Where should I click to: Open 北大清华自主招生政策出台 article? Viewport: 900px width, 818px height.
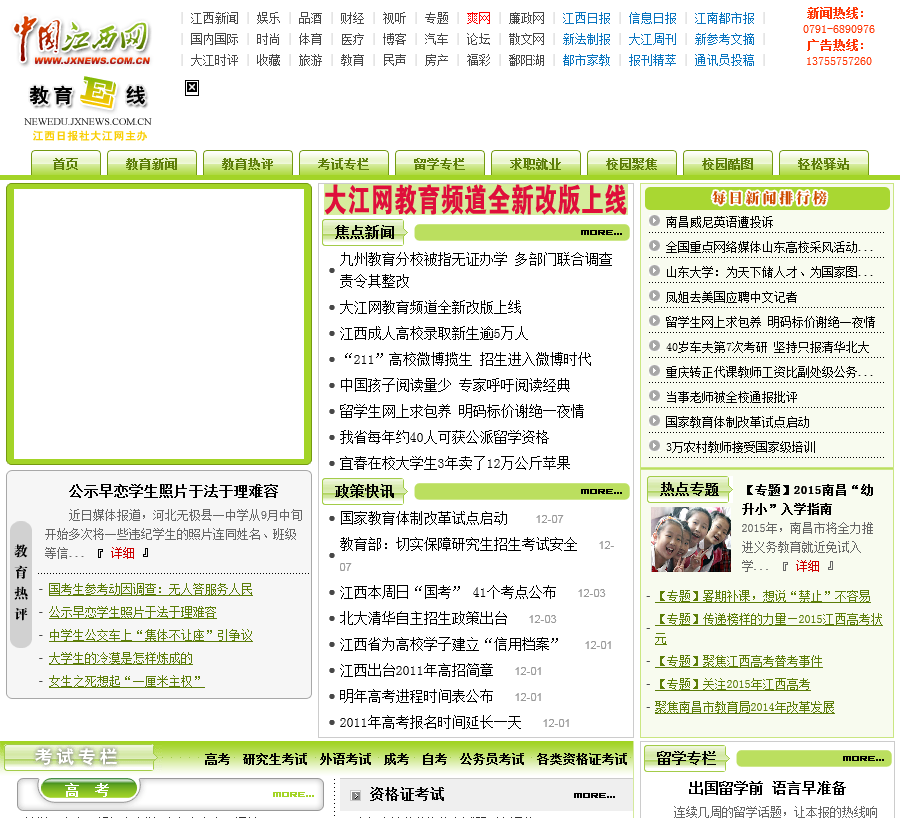(x=424, y=618)
